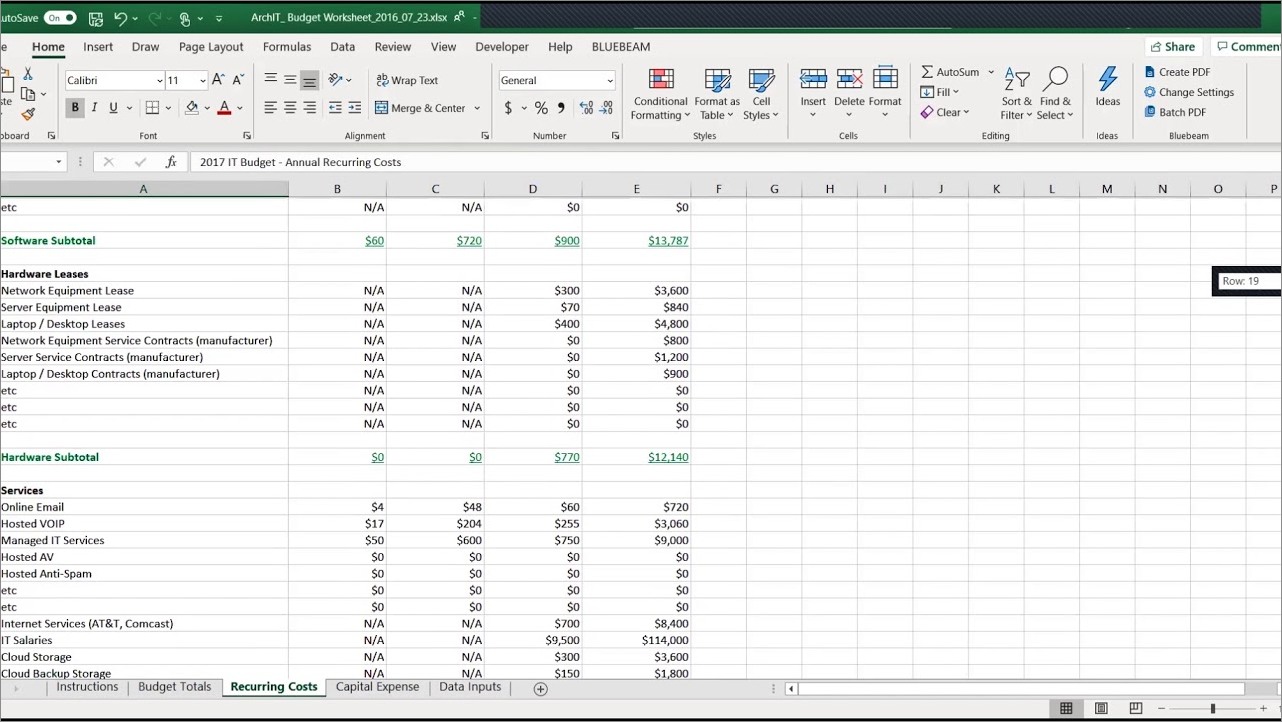1282x722 pixels.
Task: Toggle Bold formatting
Action: pyautogui.click(x=75, y=108)
